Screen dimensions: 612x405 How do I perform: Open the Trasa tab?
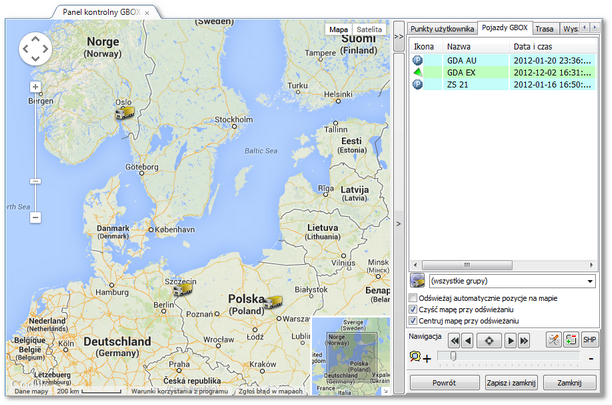click(544, 29)
